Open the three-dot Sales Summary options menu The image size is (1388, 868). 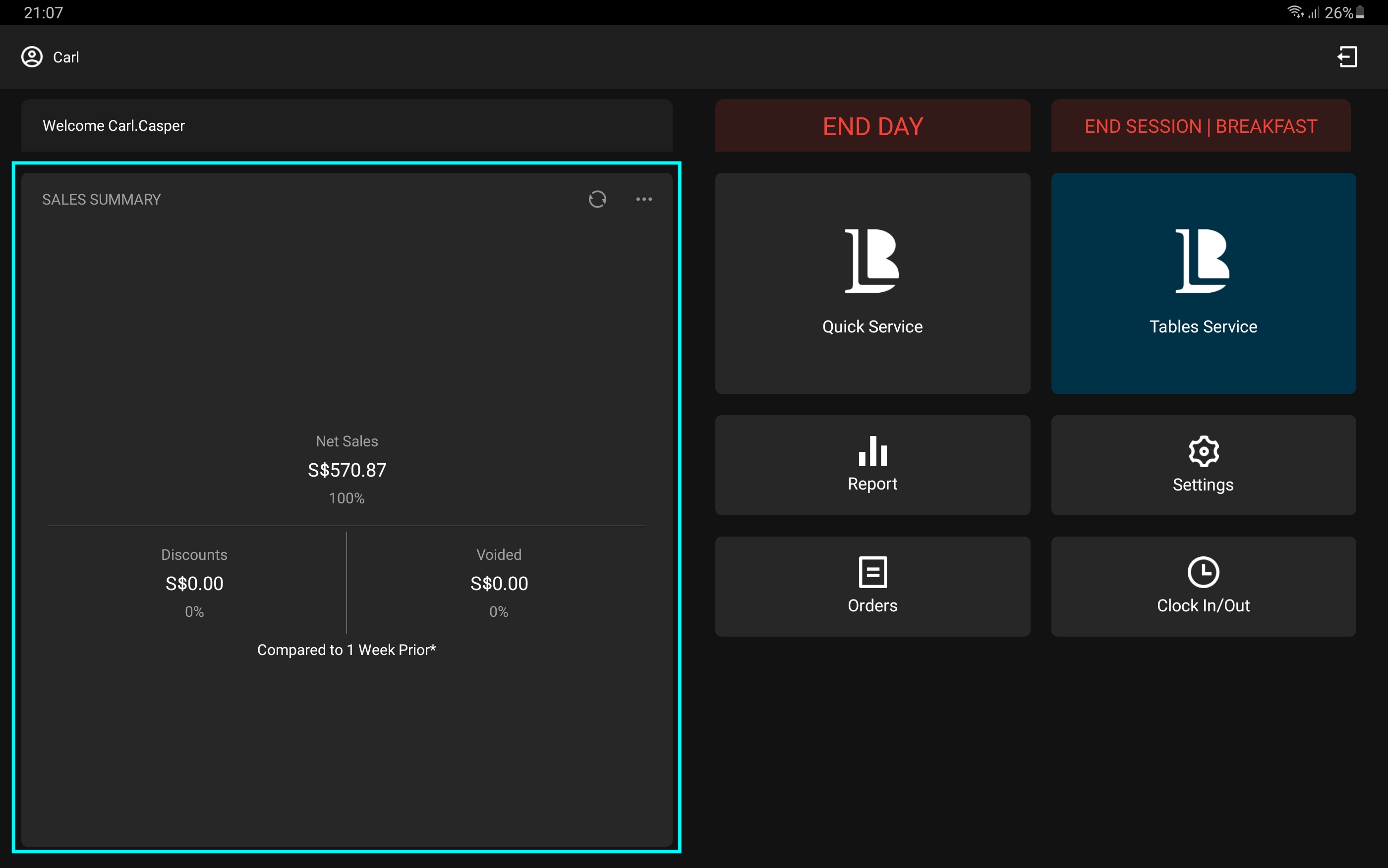click(644, 199)
